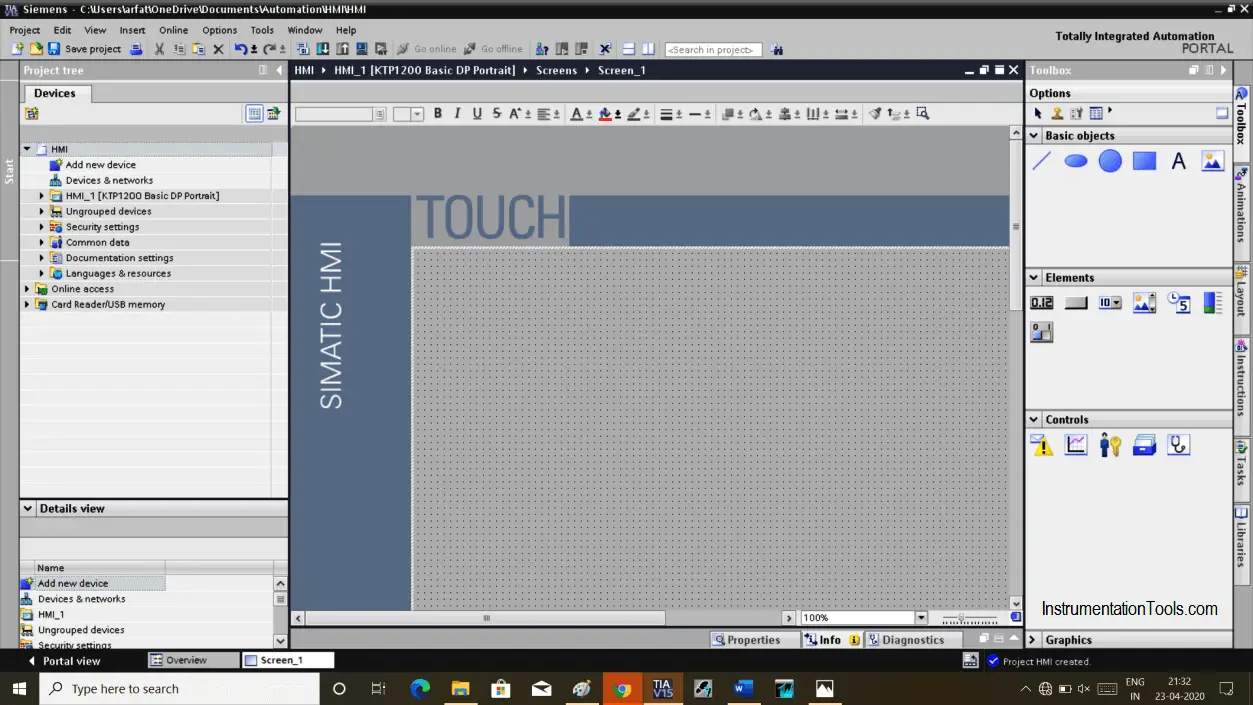Expand the Languages & resources node
Image resolution: width=1253 pixels, height=705 pixels.
pyautogui.click(x=42, y=273)
